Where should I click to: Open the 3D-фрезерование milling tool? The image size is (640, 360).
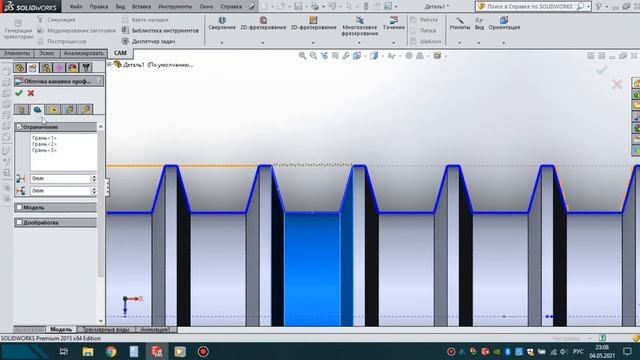click(x=313, y=23)
